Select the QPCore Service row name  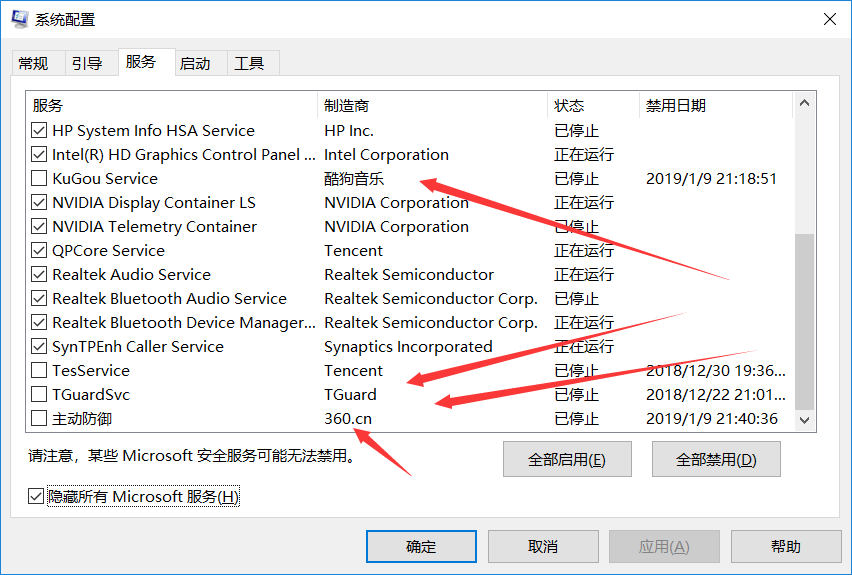[x=108, y=251]
